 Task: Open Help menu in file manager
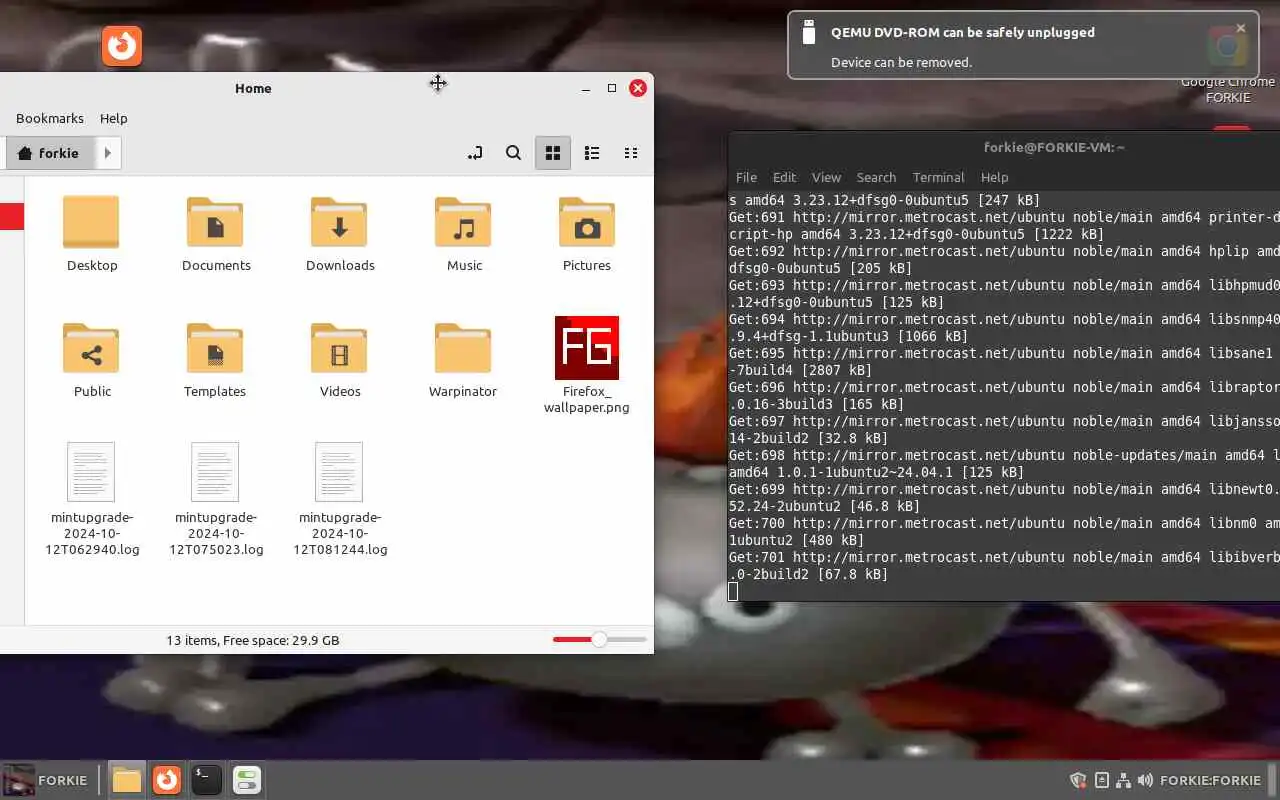114,118
